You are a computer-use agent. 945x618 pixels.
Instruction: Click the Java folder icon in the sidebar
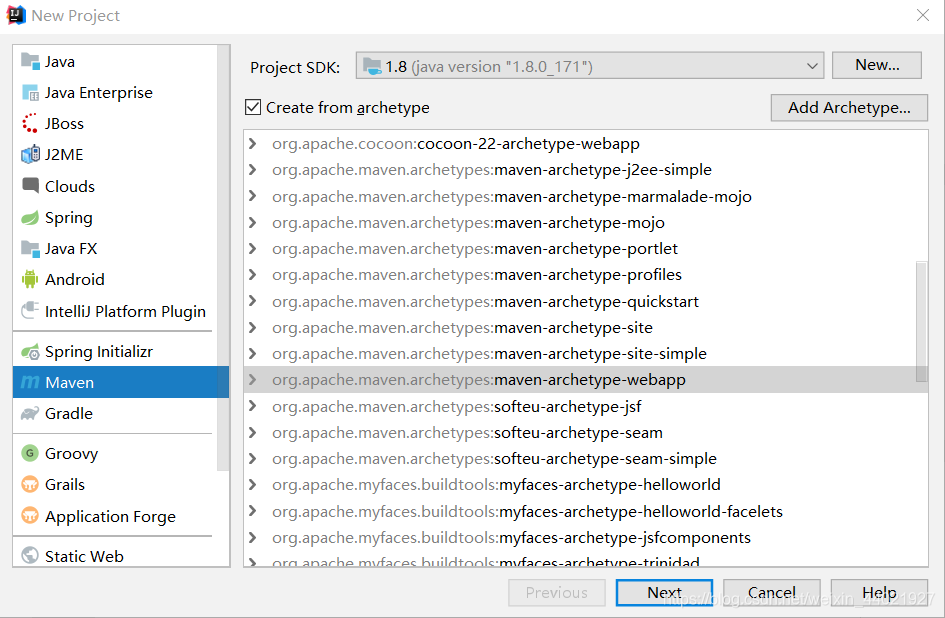(x=30, y=61)
